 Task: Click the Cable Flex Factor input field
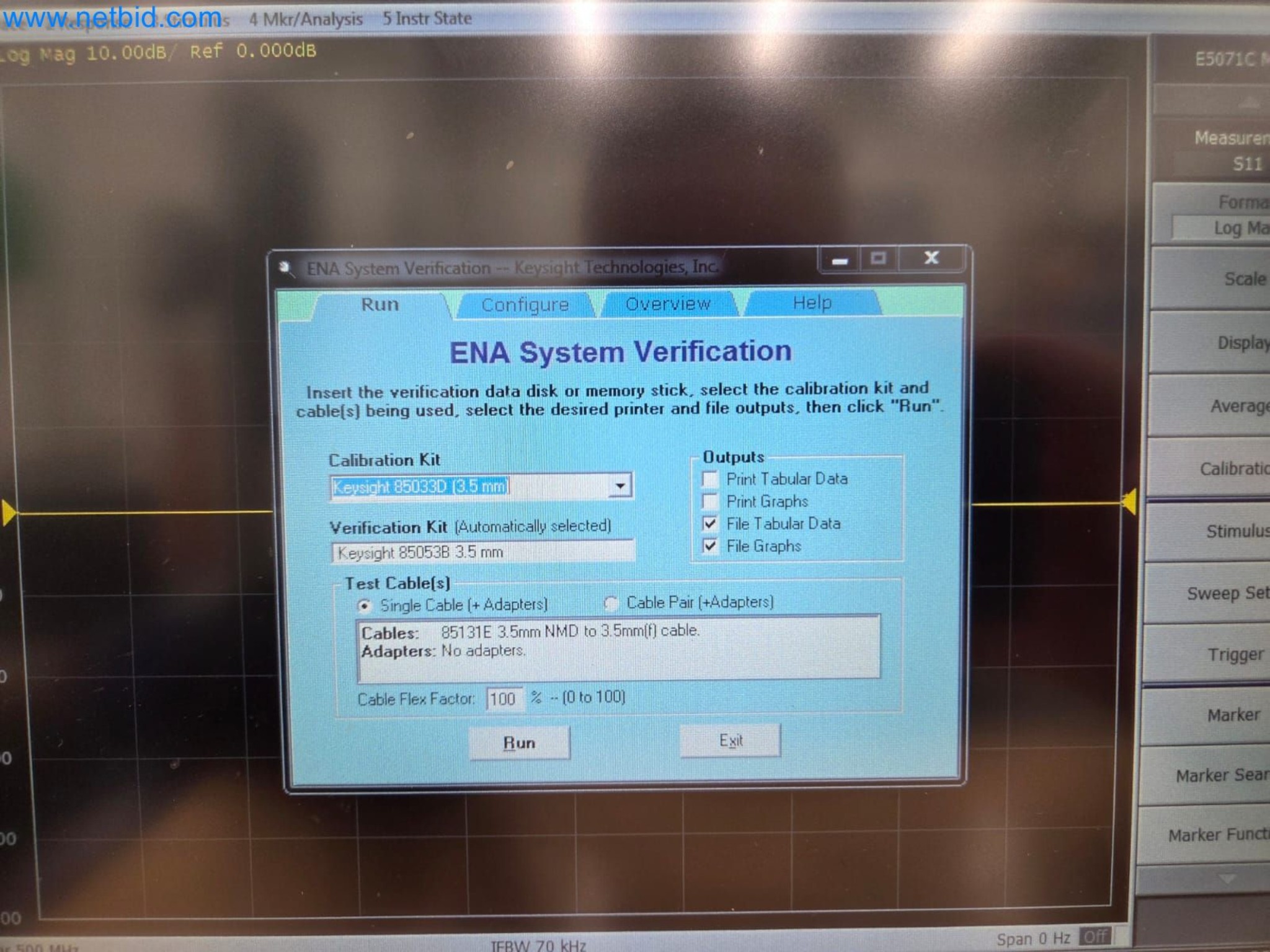click(504, 699)
